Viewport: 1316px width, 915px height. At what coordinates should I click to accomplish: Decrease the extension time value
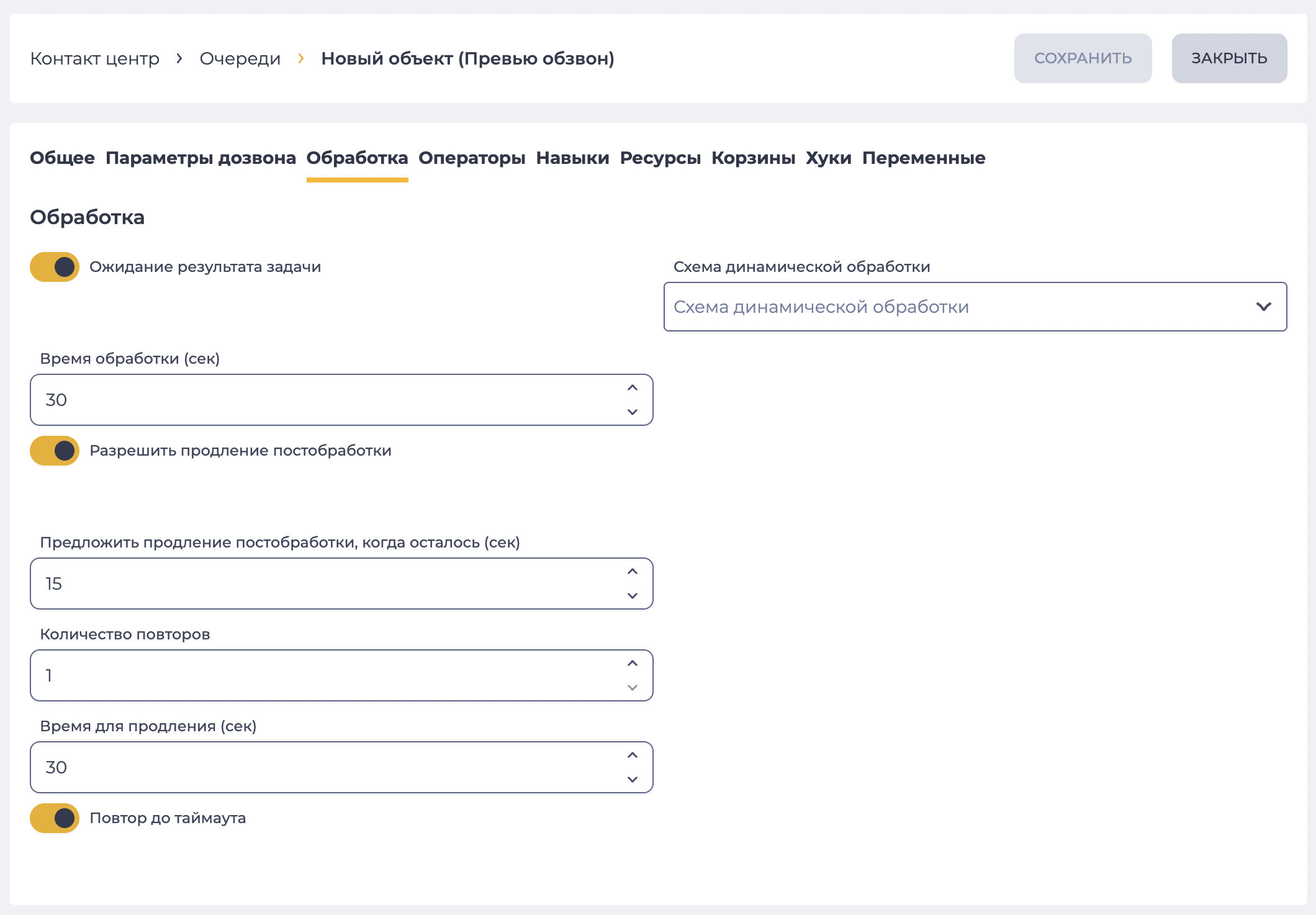[633, 779]
